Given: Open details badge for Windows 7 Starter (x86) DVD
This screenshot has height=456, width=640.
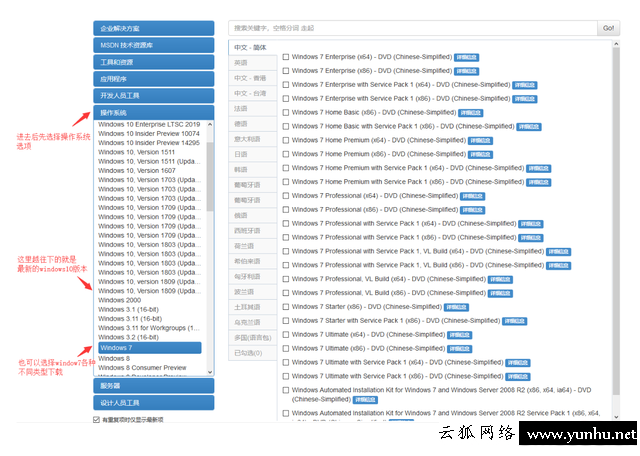Looking at the screenshot, I should click(x=456, y=307).
